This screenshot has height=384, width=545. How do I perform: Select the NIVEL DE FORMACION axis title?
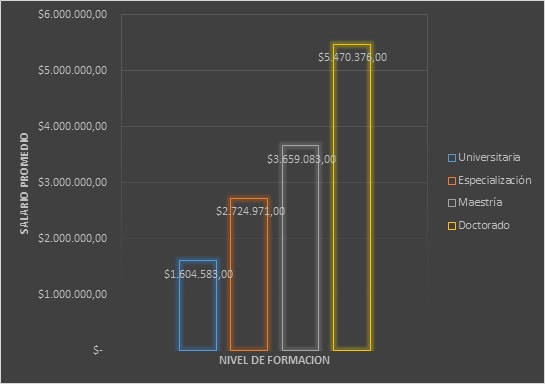(274, 360)
